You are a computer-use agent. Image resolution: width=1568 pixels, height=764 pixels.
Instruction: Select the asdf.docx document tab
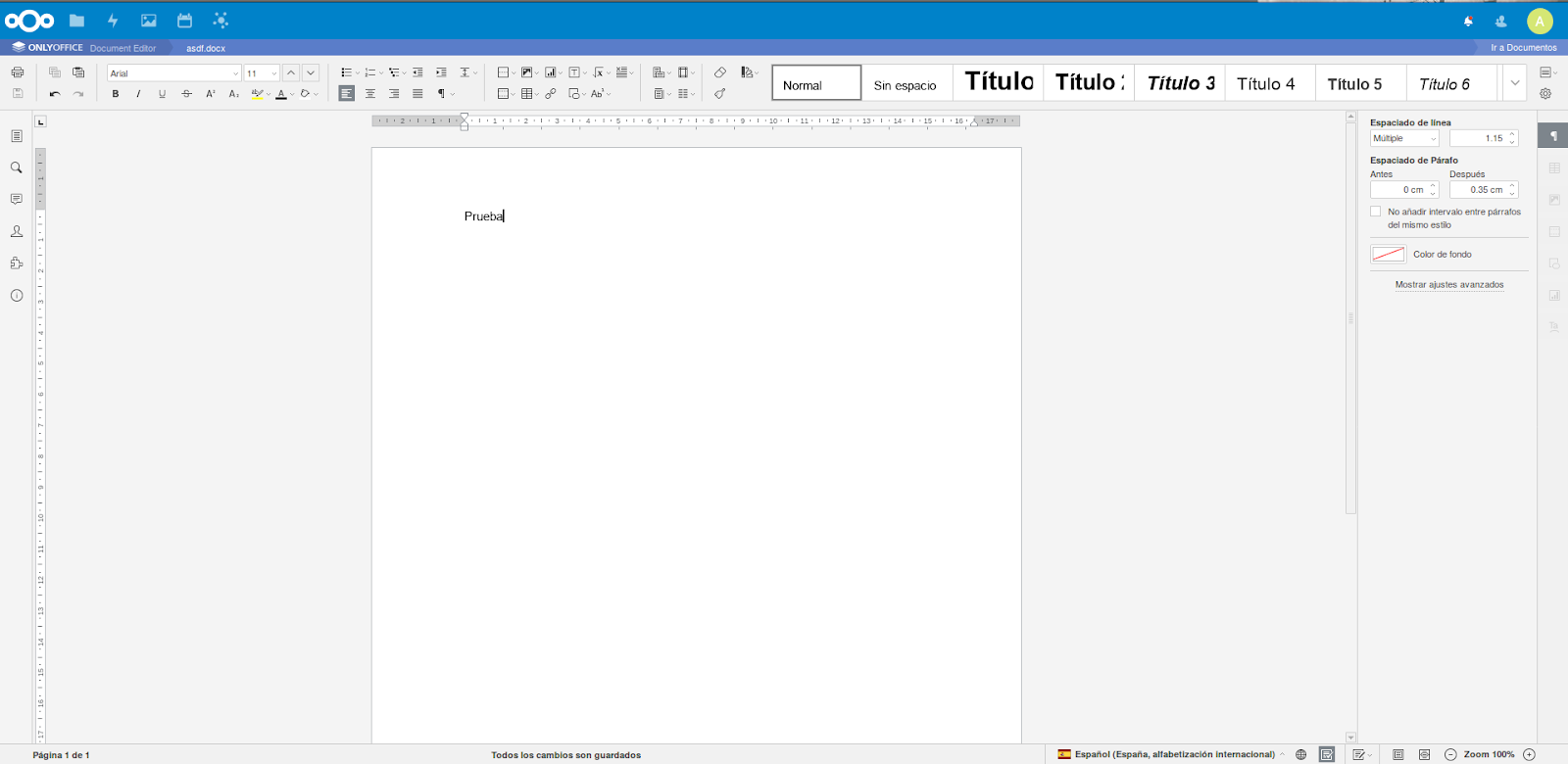[206, 48]
